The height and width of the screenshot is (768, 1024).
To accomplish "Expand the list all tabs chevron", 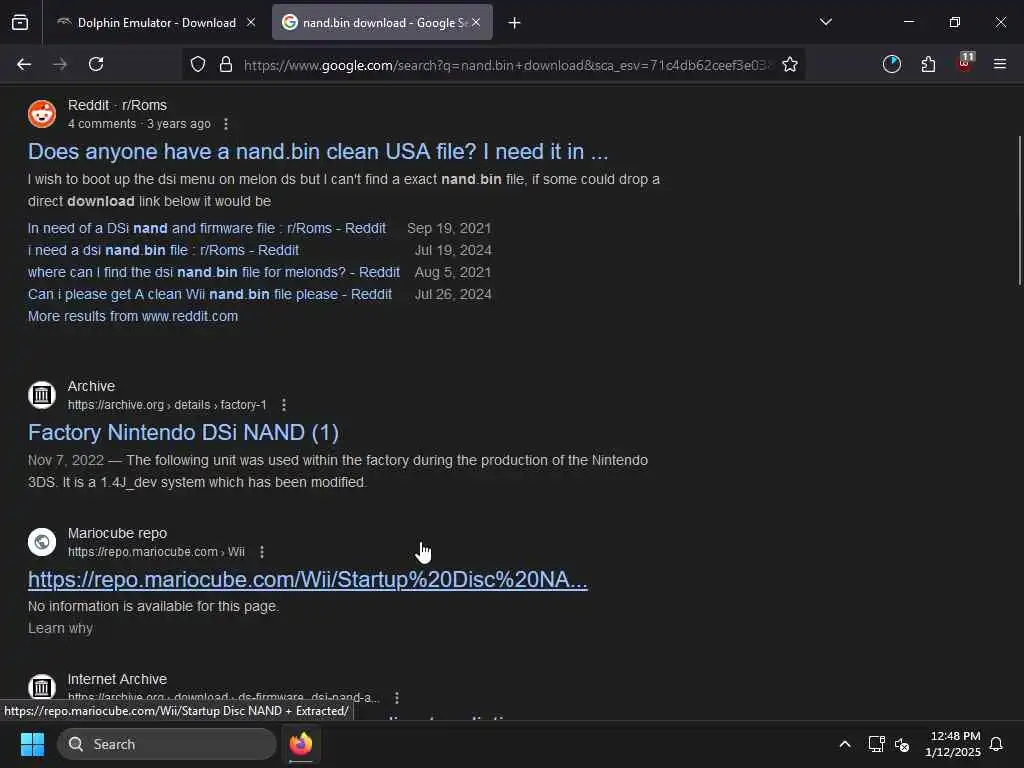I will click(826, 22).
